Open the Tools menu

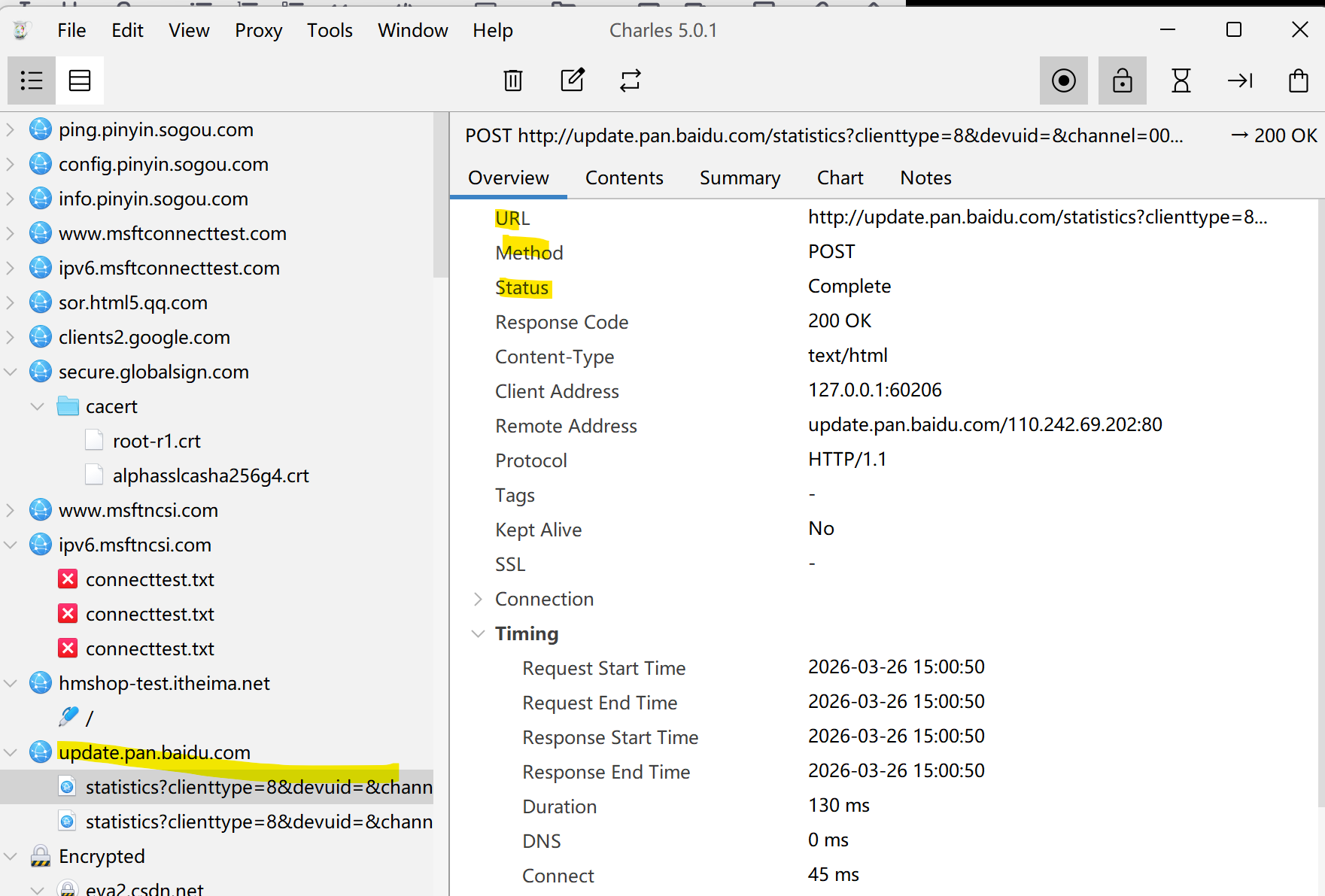click(330, 30)
